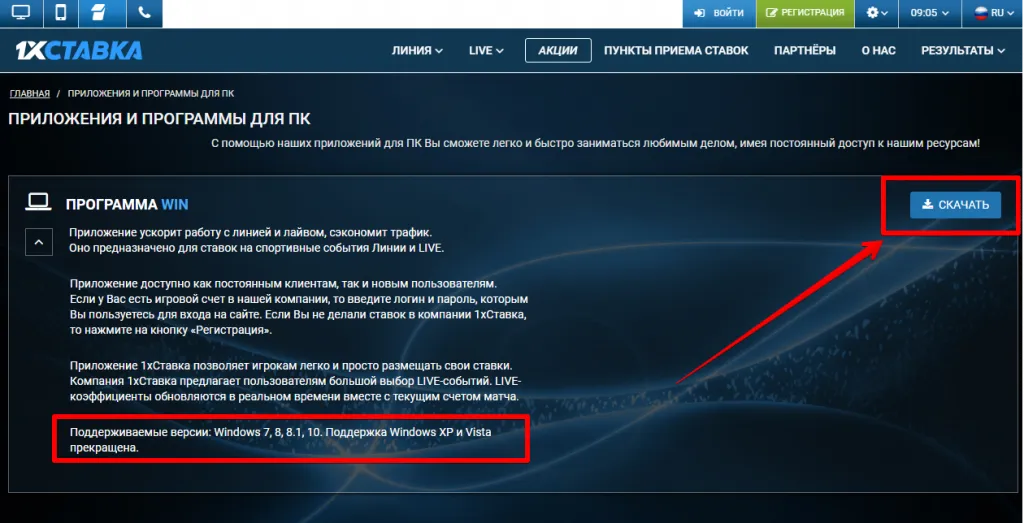This screenshot has width=1024, height=523.
Task: Click the page title ПРИЛОЖЕНИЯ И ПРОГРАММЫ ДЛЯ ПК
Action: coord(159,119)
